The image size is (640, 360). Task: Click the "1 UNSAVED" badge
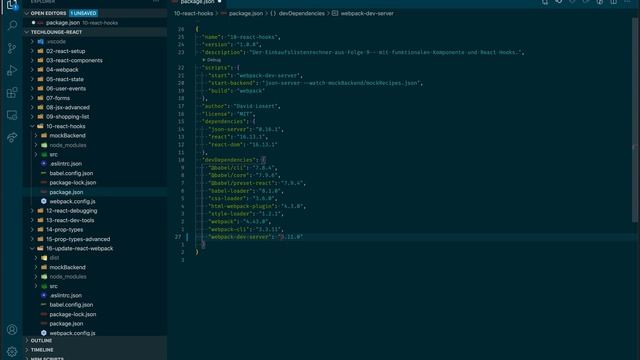tap(83, 13)
